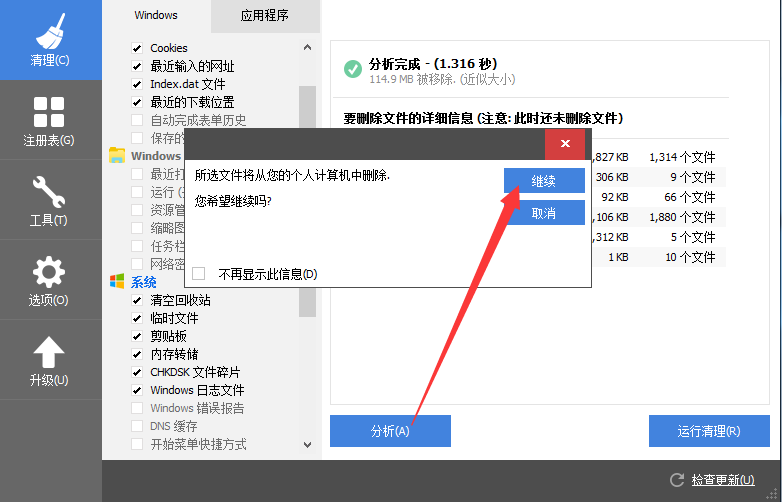
Task: Click the Windows logo icon beside 系统
Action: pyautogui.click(x=117, y=282)
